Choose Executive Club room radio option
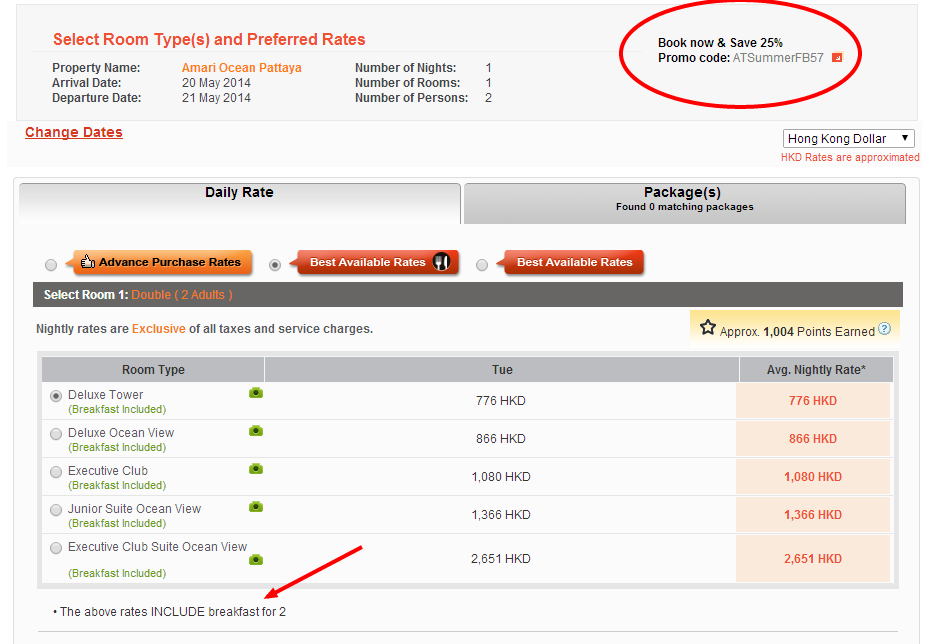The width and height of the screenshot is (930, 644). pos(56,472)
